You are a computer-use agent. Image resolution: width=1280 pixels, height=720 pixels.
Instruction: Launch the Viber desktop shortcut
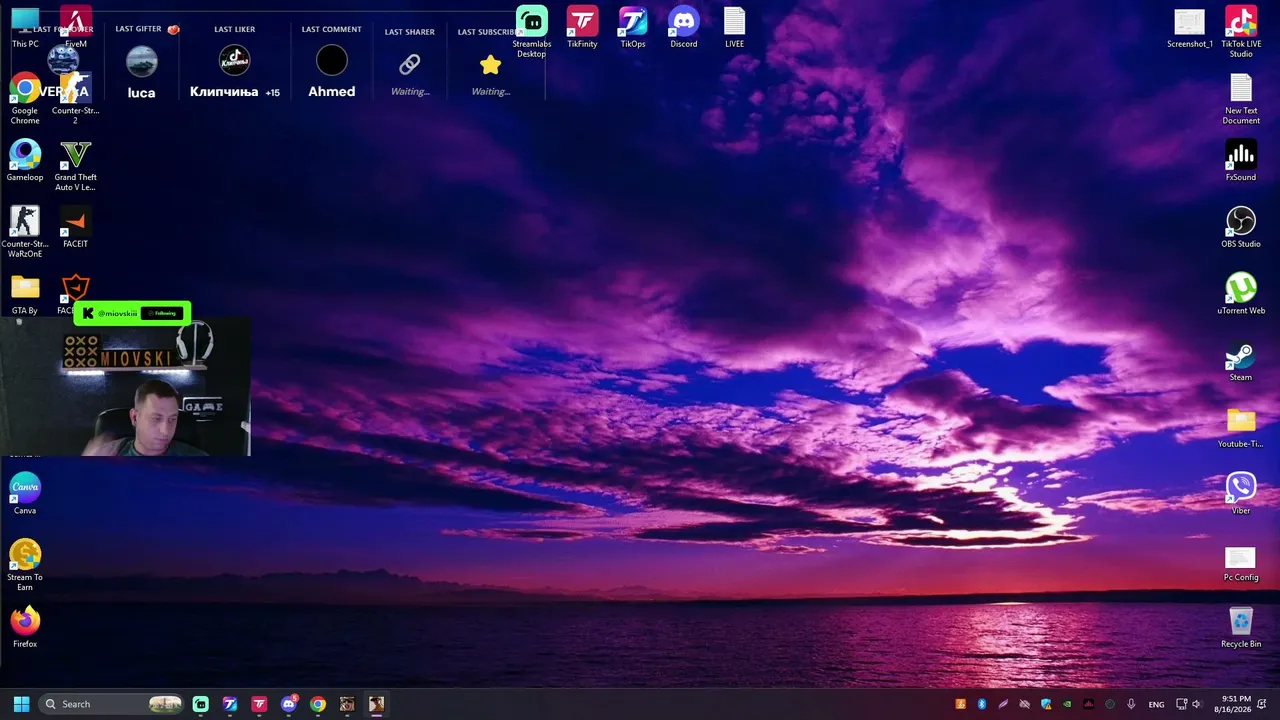pyautogui.click(x=1241, y=494)
